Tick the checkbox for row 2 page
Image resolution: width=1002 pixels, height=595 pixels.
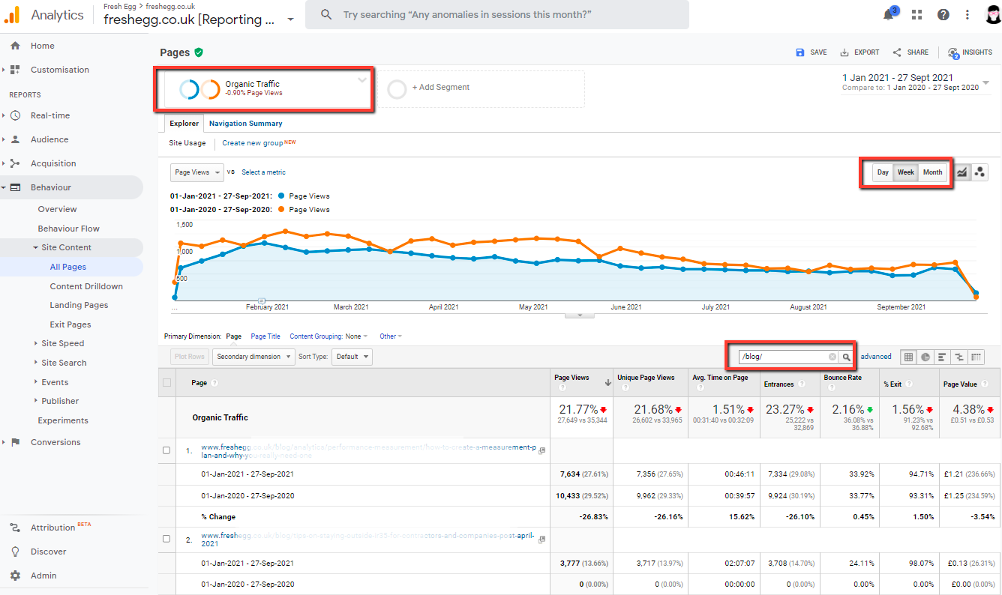pos(167,539)
